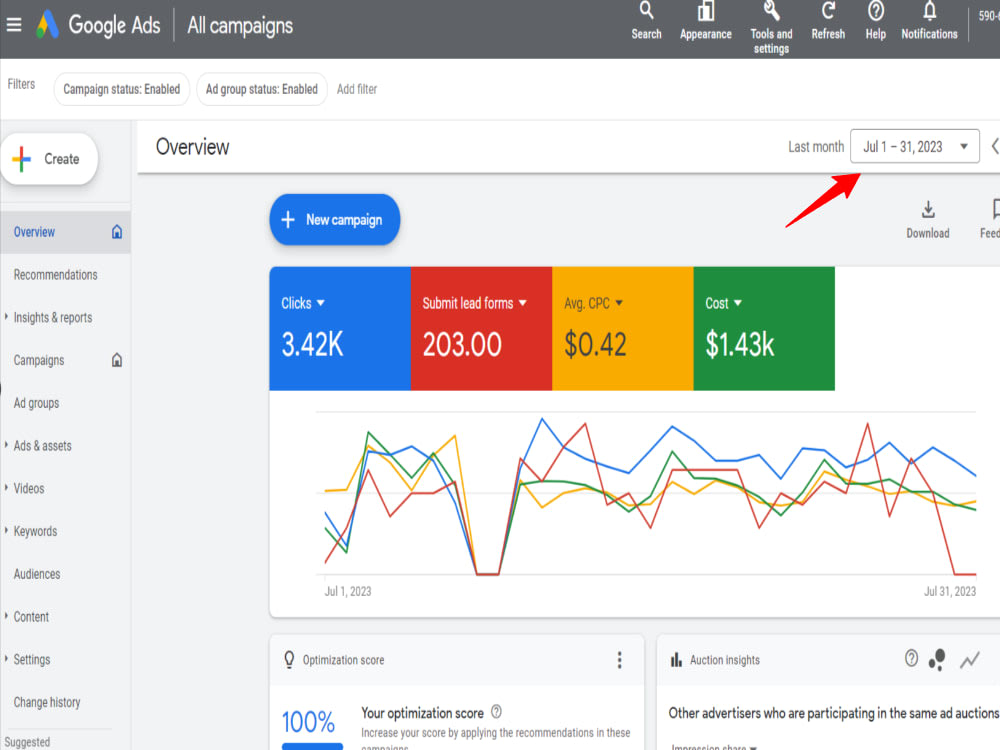The image size is (1000, 750).
Task: Refresh the data with Refresh icon
Action: pyautogui.click(x=828, y=21)
